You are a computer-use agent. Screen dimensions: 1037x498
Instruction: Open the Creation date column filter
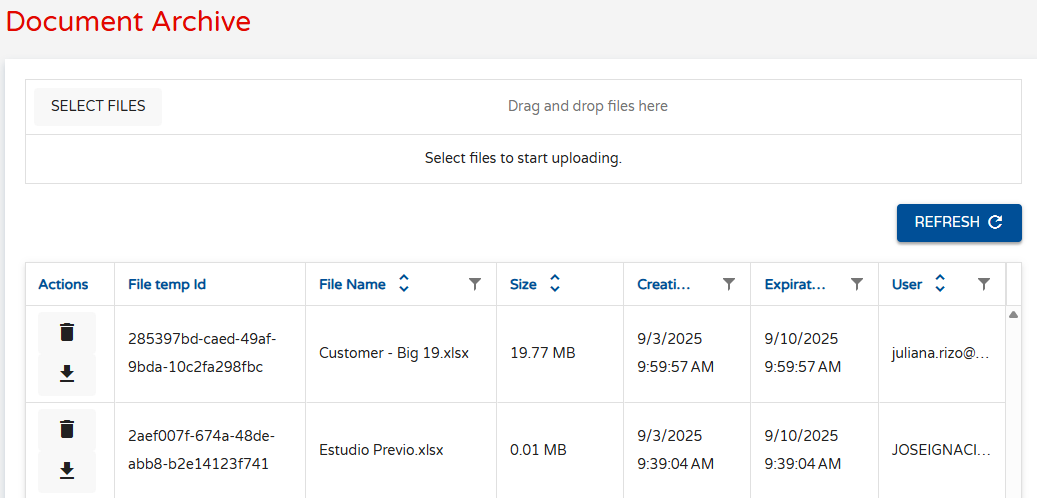pyautogui.click(x=729, y=284)
